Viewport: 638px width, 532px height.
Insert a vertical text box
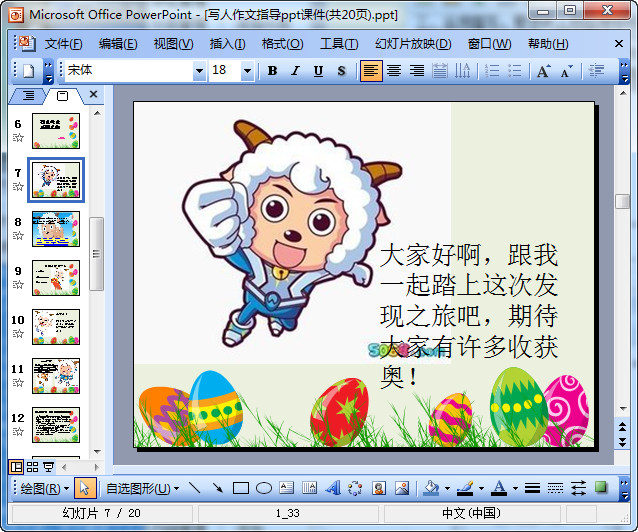(x=309, y=488)
